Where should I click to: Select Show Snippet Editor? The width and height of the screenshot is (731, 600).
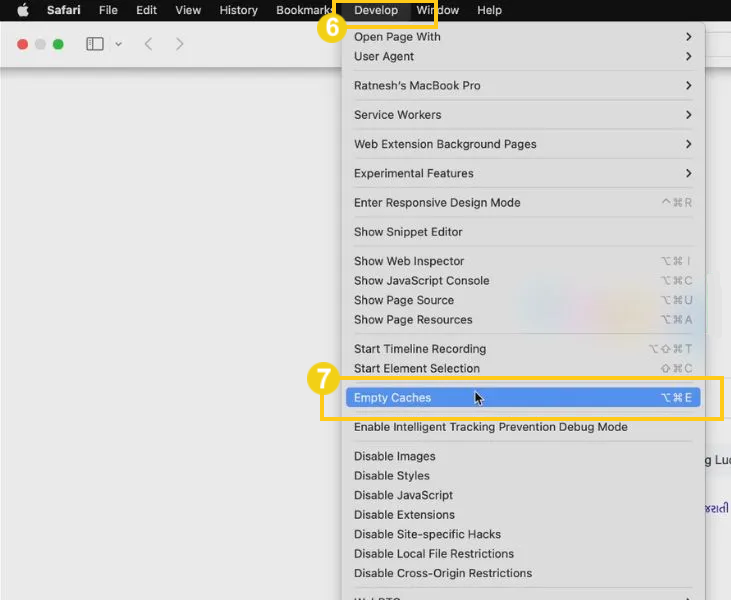pos(523,232)
